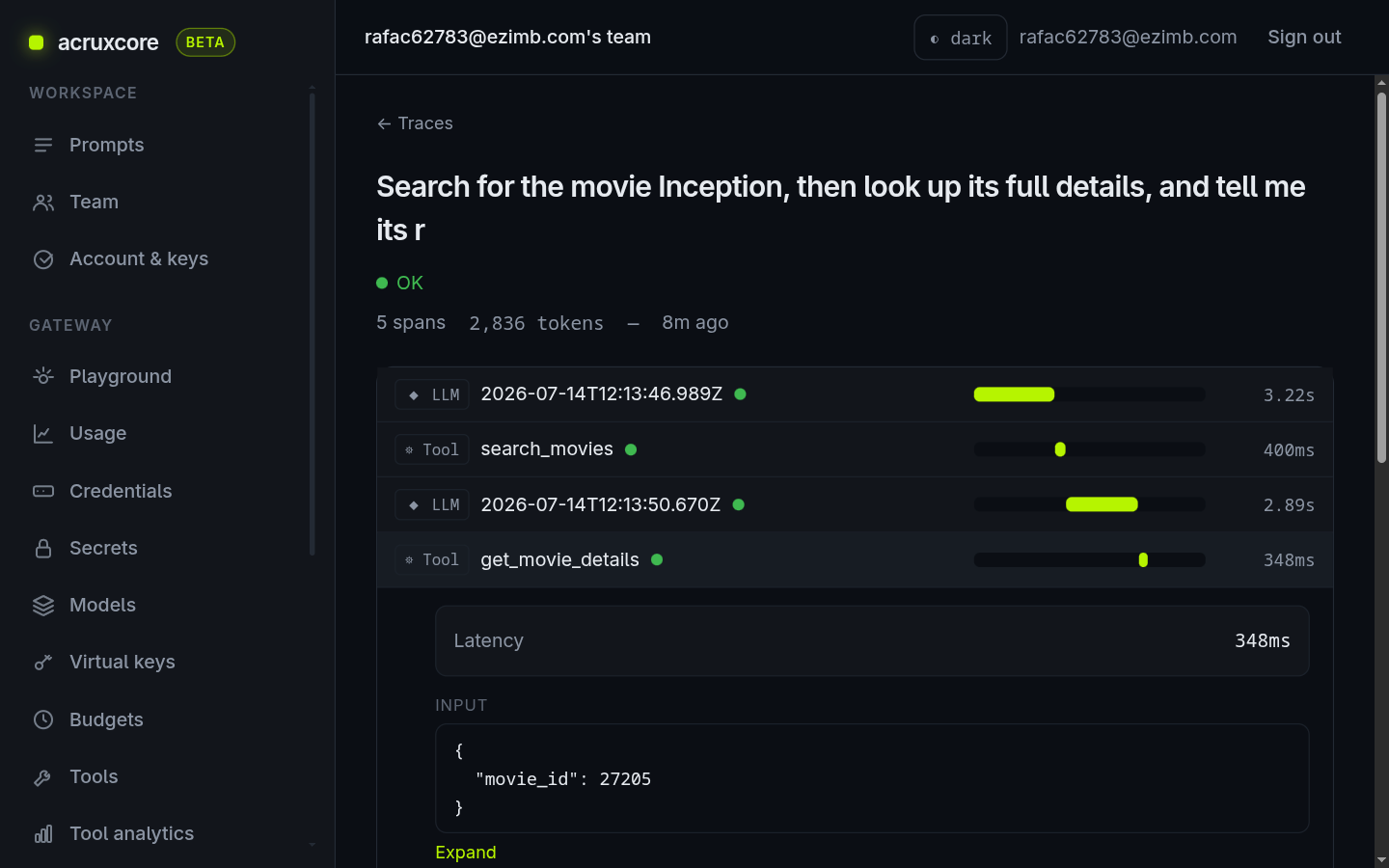
Task: Click the '8m ago' timestamp
Action: tap(694, 322)
